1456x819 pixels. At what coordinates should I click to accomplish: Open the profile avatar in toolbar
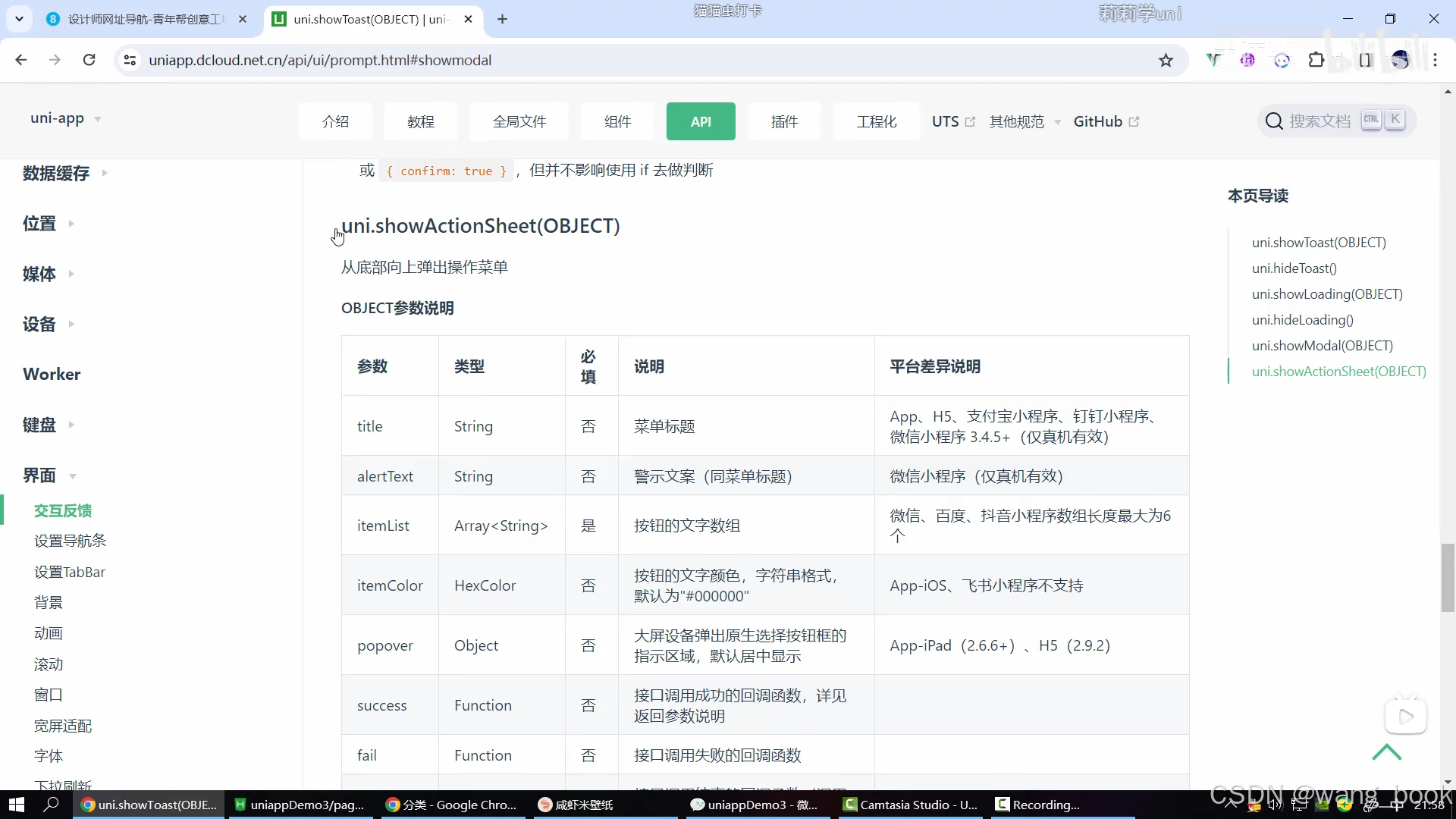[x=1400, y=60]
